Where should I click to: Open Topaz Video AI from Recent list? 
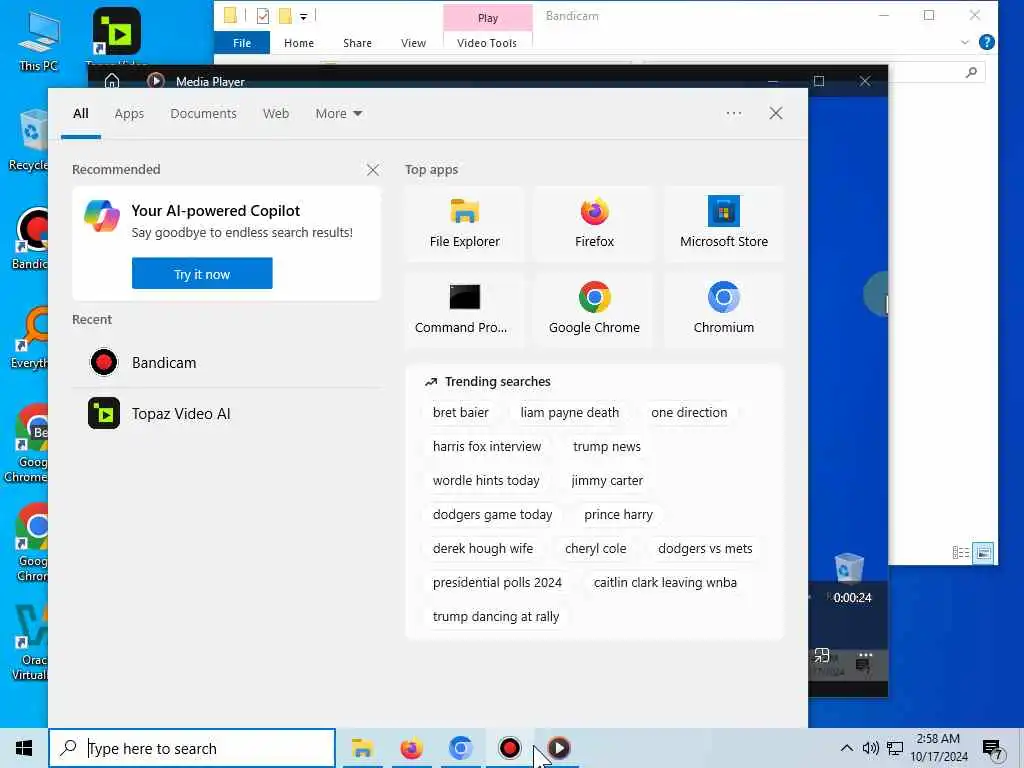[226, 413]
